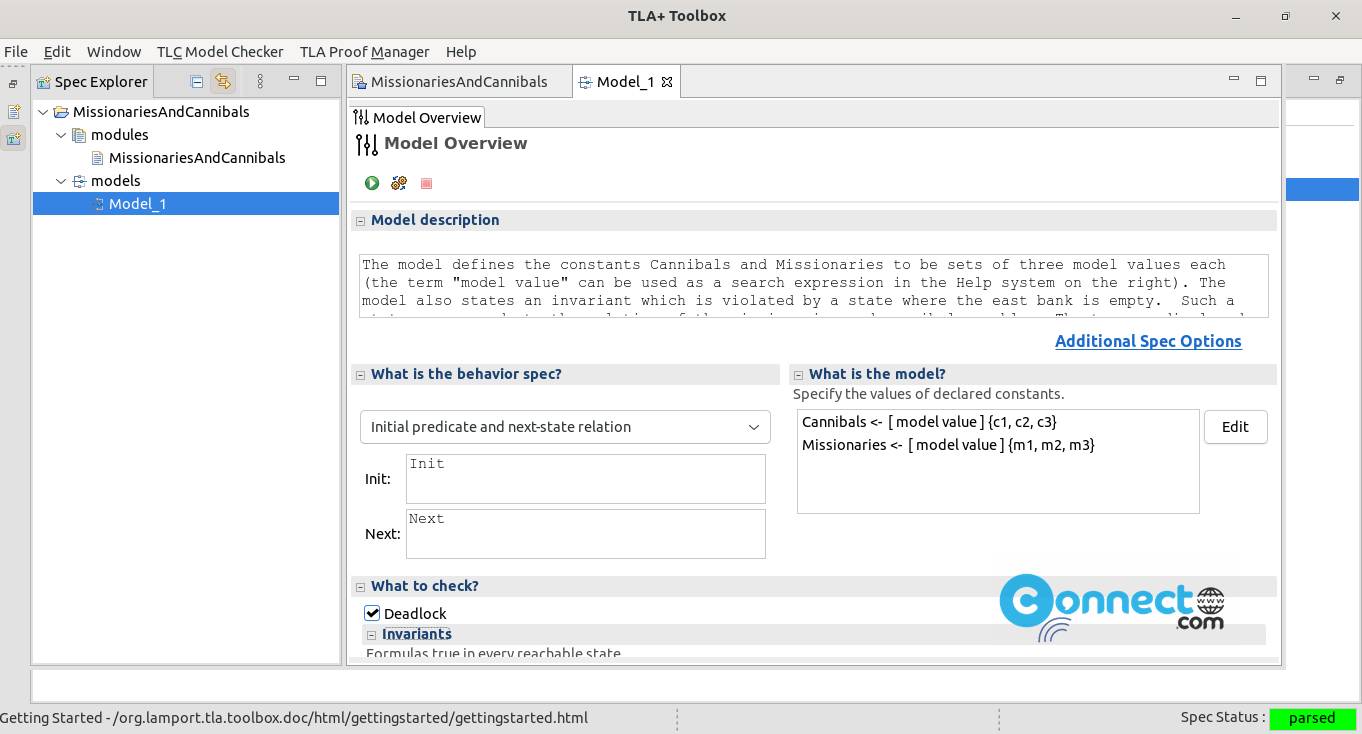Collapse the Invariants subsection
This screenshot has width=1362, height=734.
point(371,635)
